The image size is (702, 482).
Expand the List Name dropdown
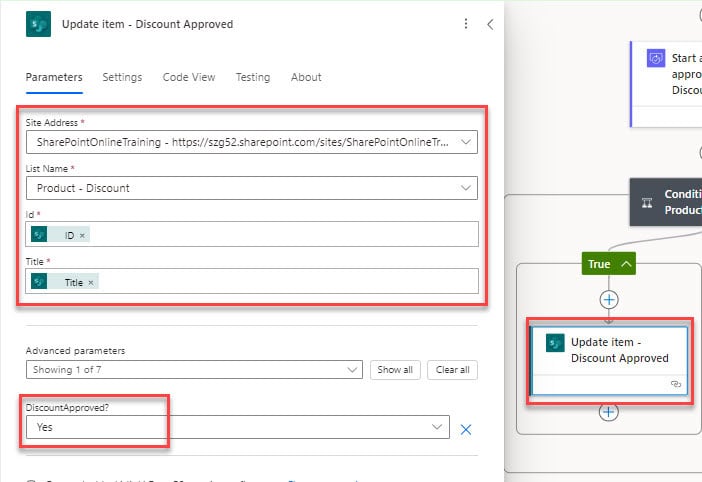[x=466, y=188]
